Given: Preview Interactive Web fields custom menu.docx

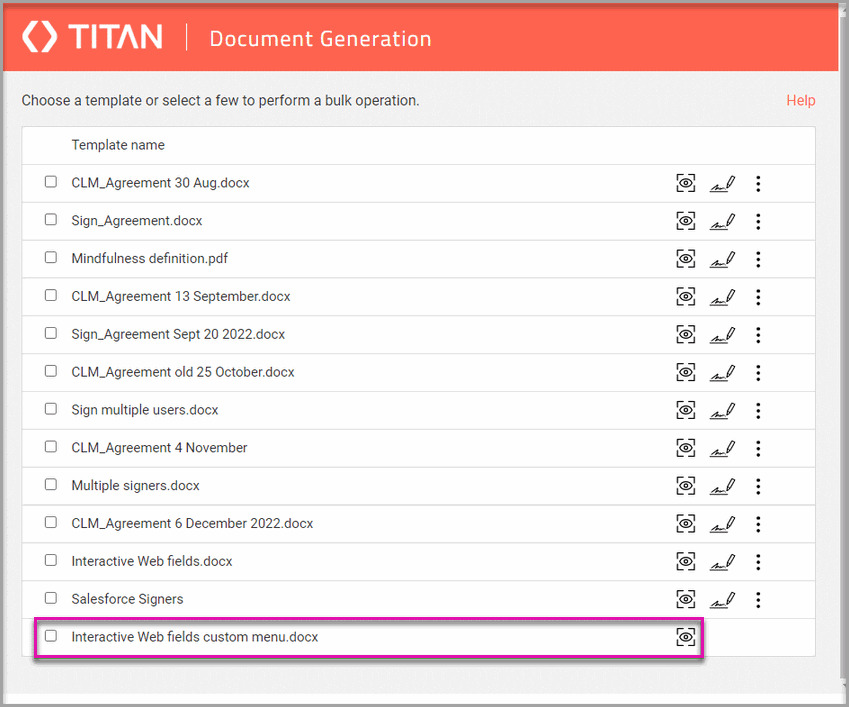Looking at the screenshot, I should 685,637.
